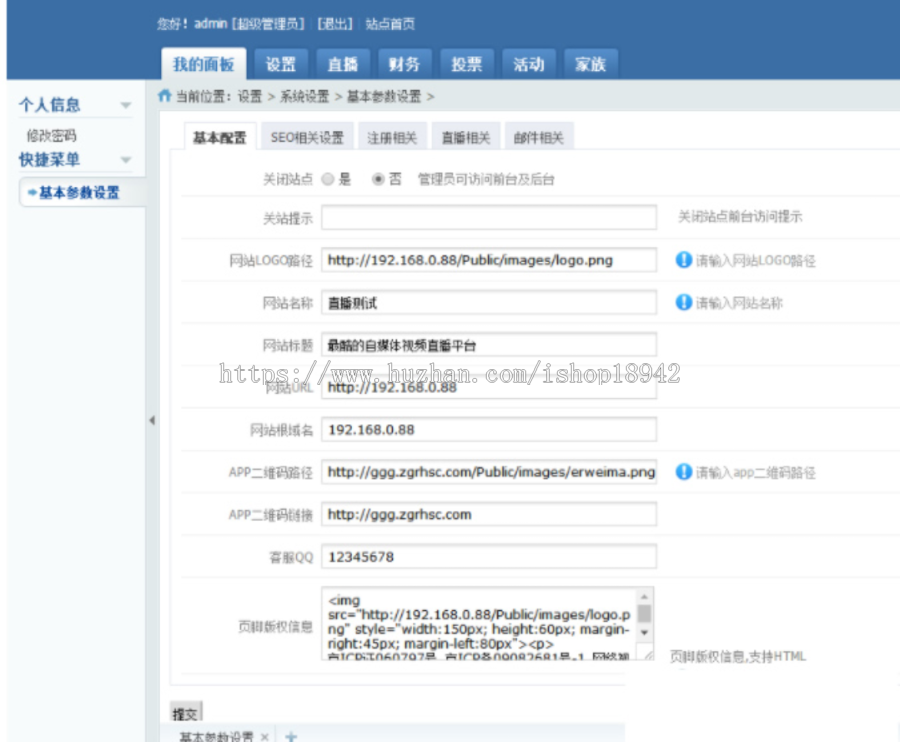
Task: Collapse the 快捷菜单 sidebar section
Action: 126,160
